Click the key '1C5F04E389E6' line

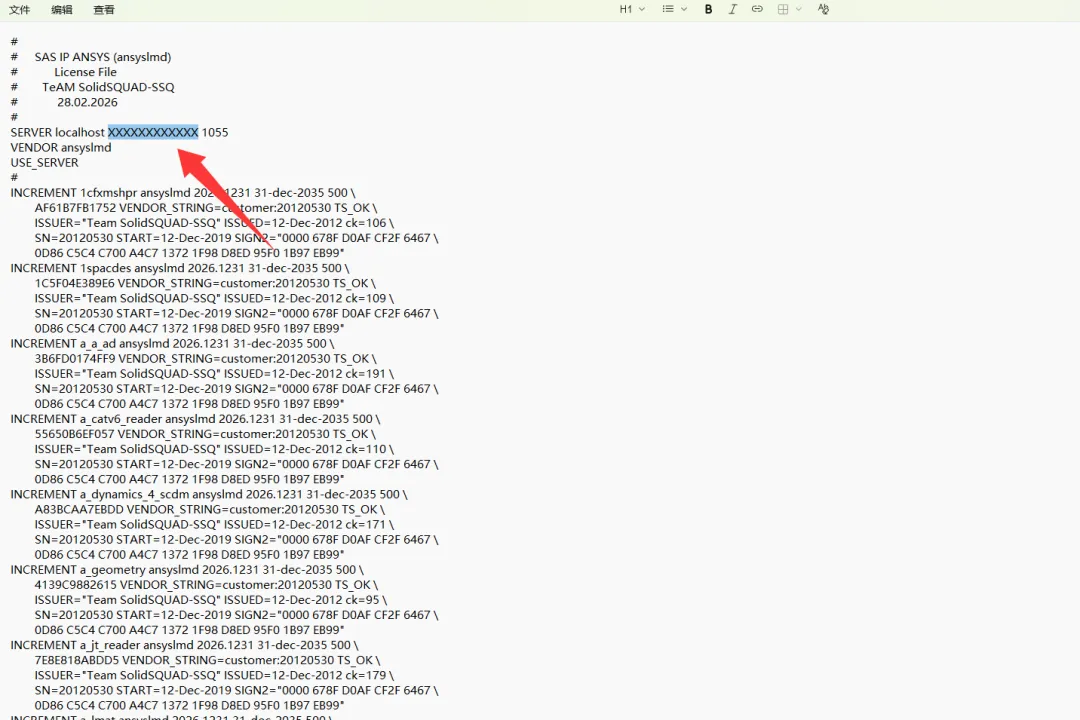pos(205,283)
